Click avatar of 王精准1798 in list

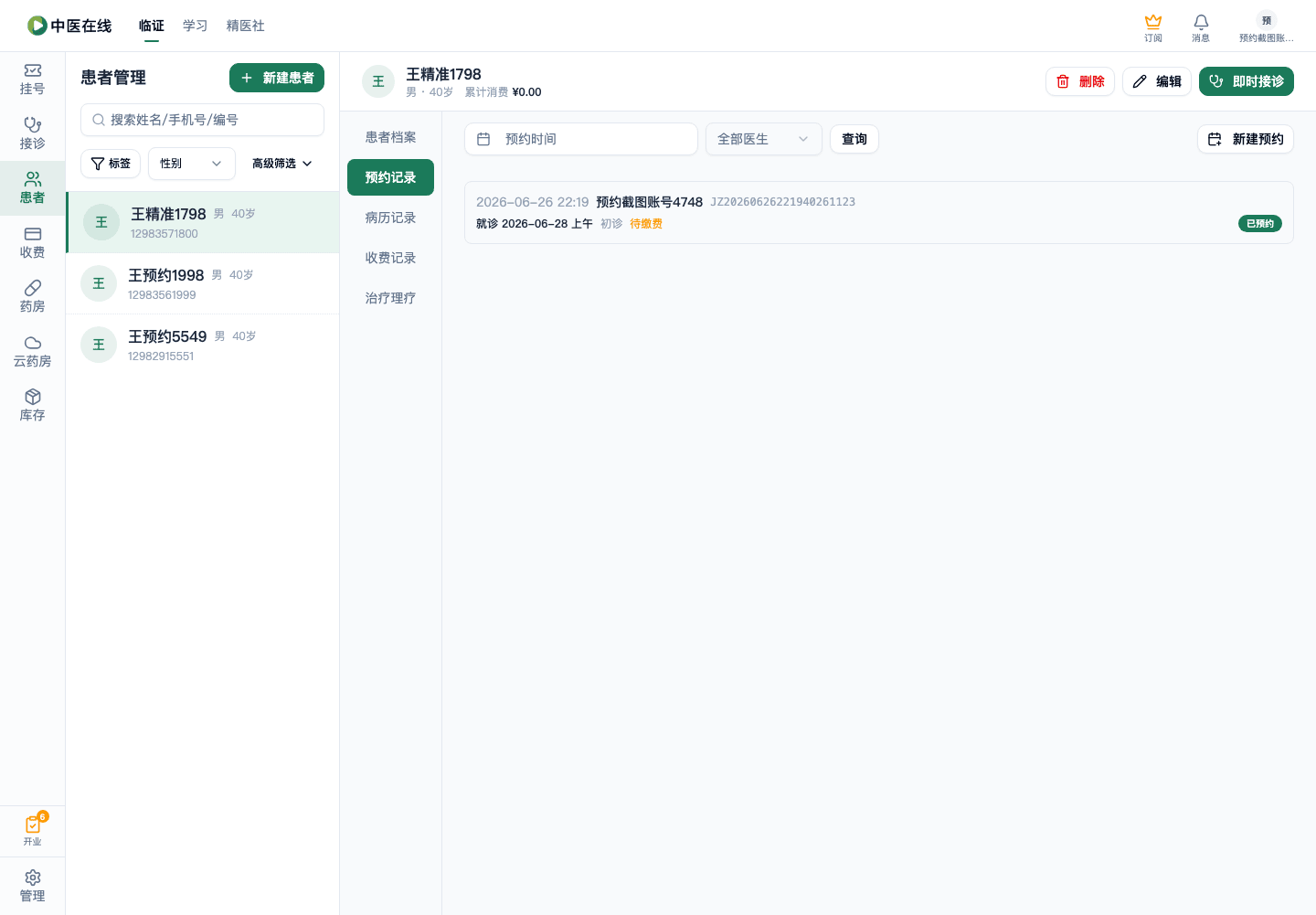101,222
